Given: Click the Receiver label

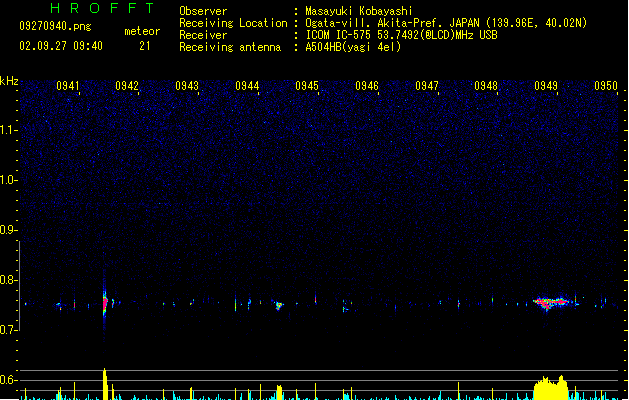Looking at the screenshot, I should coord(203,35).
